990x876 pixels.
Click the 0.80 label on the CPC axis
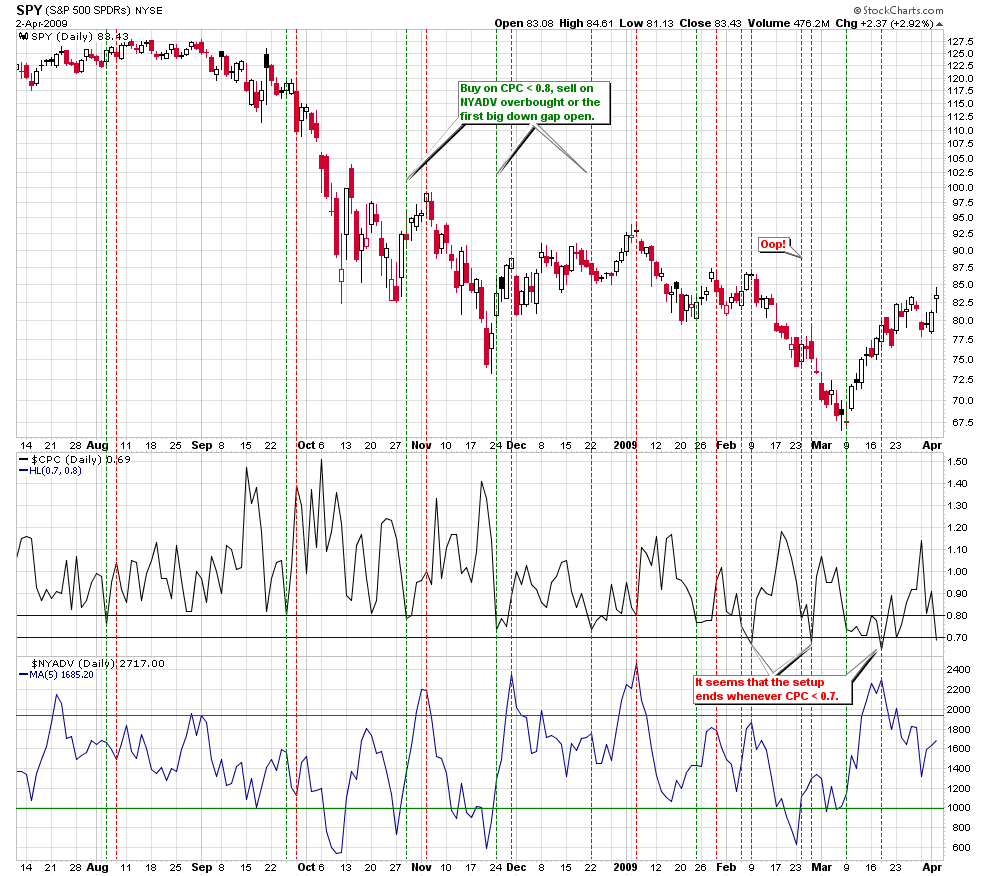[957, 616]
